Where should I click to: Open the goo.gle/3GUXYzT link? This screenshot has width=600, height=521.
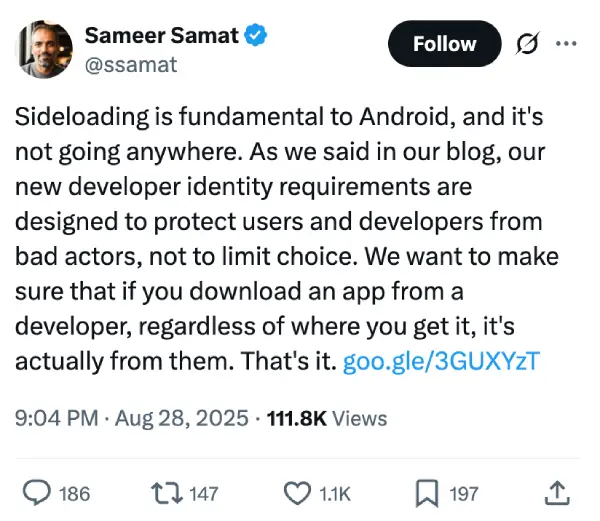pyautogui.click(x=441, y=361)
